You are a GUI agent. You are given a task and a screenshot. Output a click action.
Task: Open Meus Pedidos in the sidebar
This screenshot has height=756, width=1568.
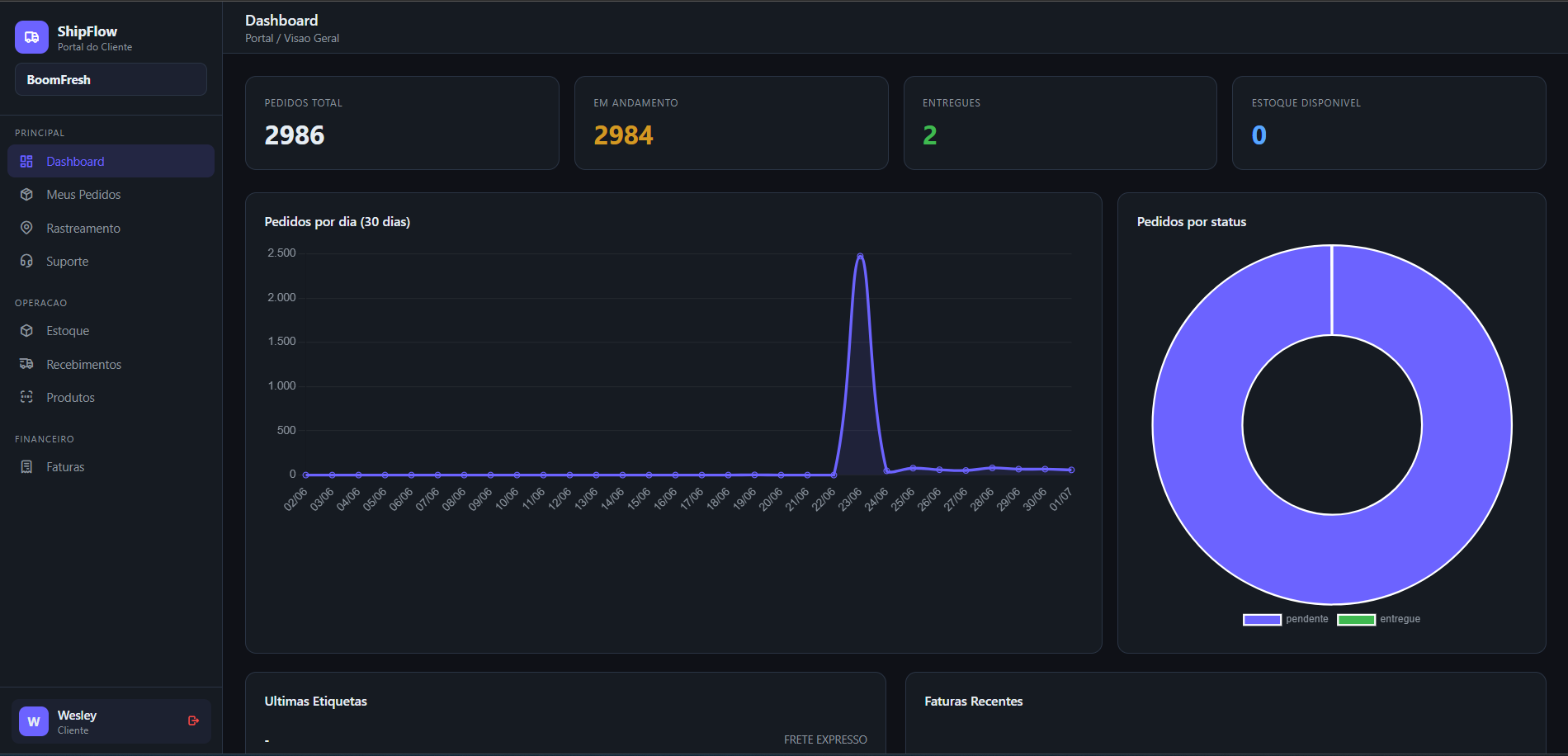tap(111, 195)
